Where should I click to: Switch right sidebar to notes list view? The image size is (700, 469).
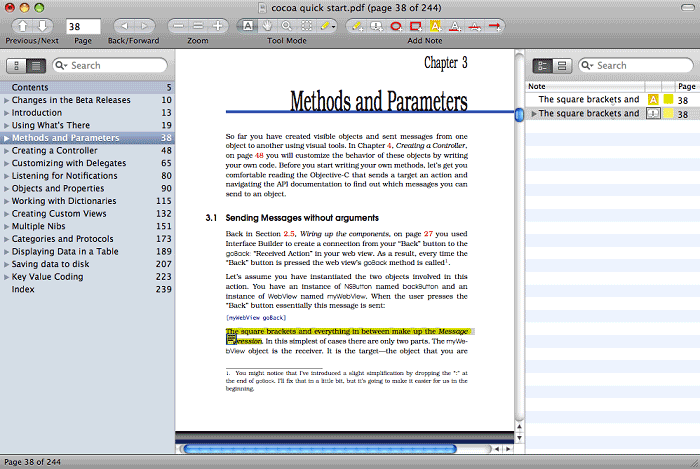[542, 66]
